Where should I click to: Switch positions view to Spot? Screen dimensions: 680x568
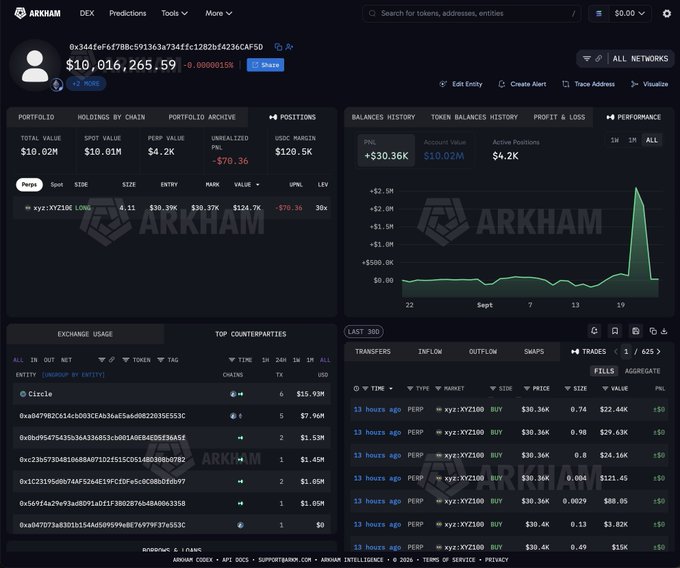57,184
